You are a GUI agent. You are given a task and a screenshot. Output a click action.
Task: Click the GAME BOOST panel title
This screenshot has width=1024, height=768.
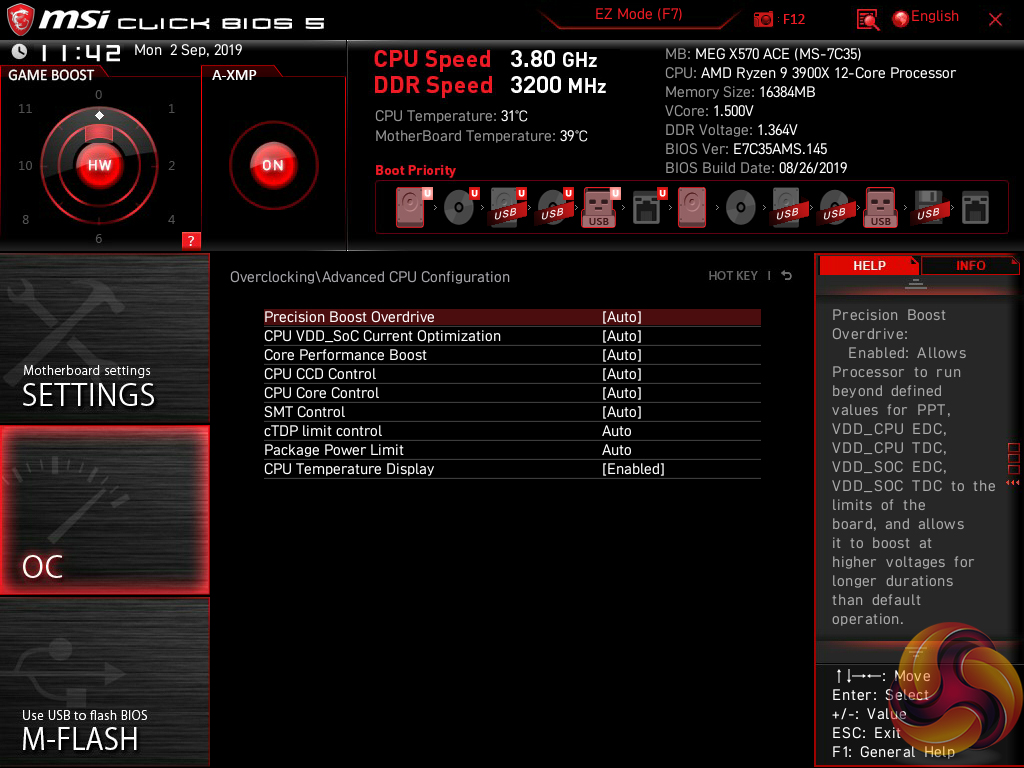coord(51,75)
